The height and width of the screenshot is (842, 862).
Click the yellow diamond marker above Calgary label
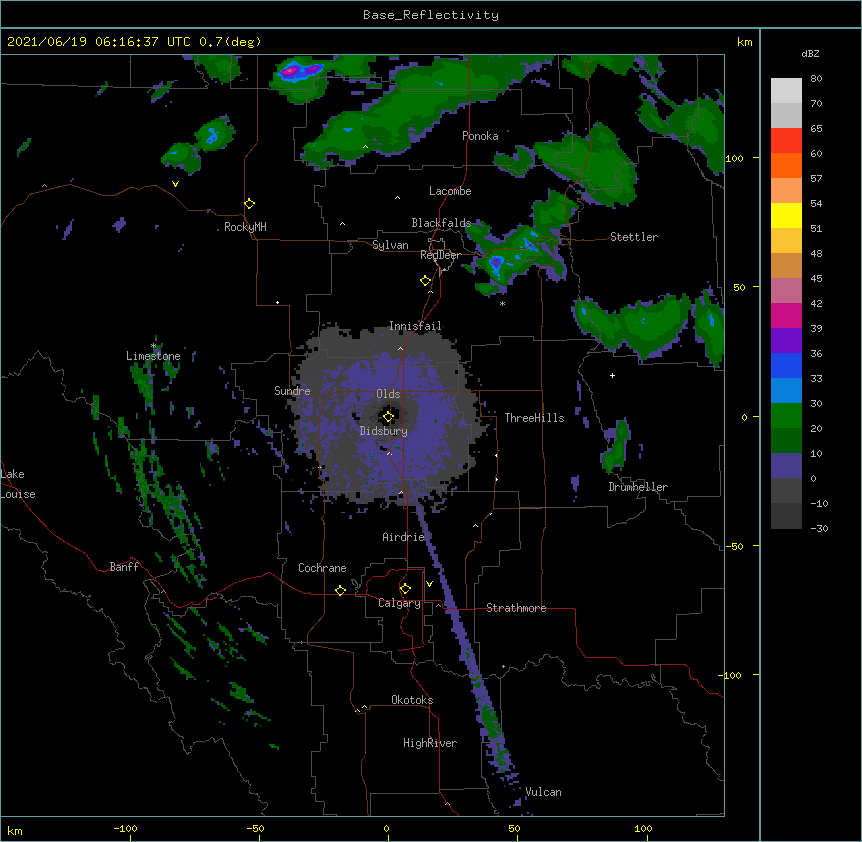tap(405, 589)
